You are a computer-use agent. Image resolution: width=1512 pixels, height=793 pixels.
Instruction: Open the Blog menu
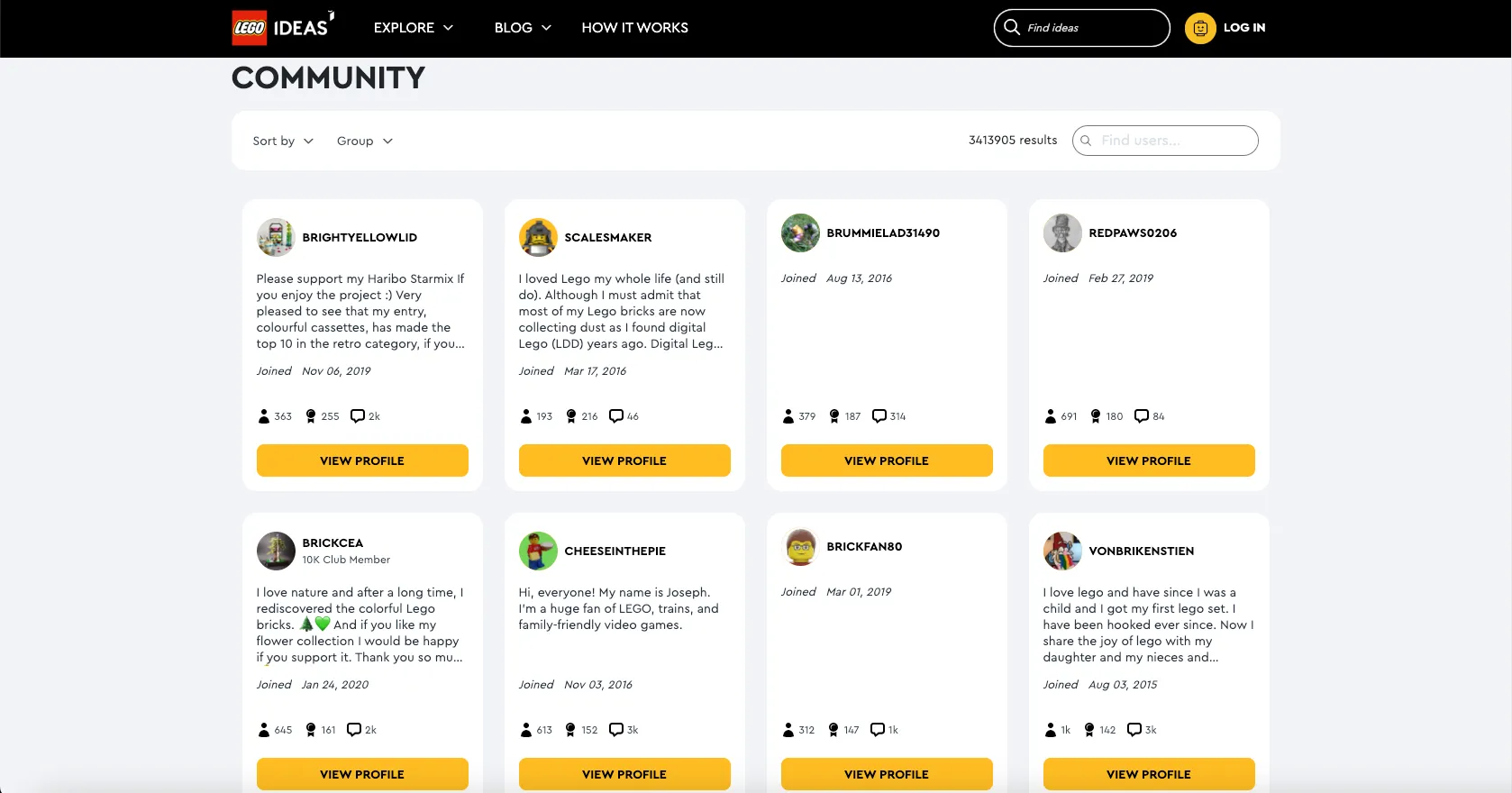pos(522,28)
